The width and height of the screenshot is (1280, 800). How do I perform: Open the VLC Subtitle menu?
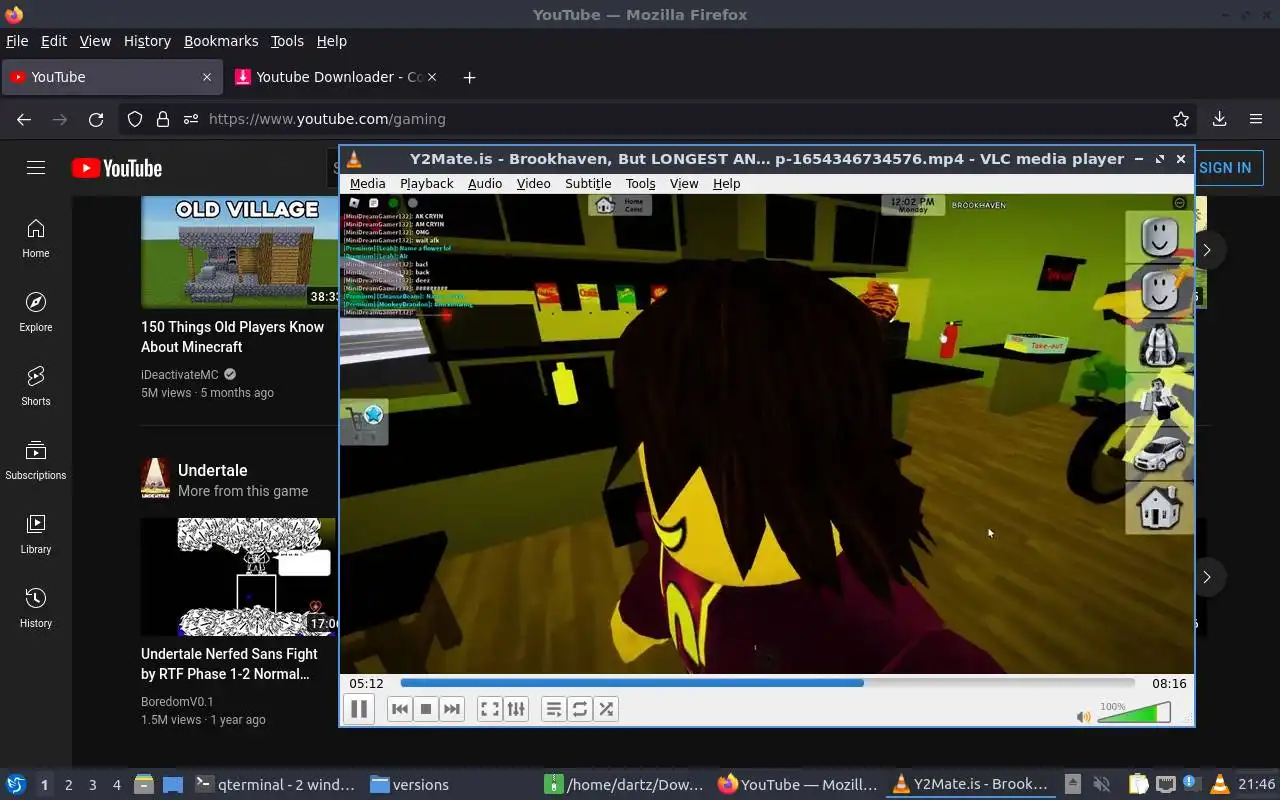(x=588, y=184)
